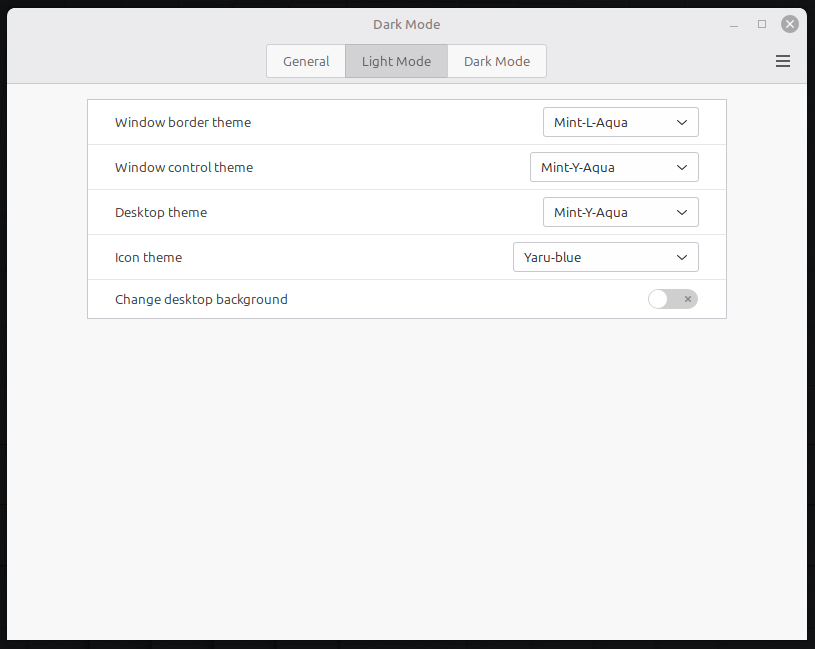Minimize the Dark Mode window
This screenshot has width=815, height=649.
click(734, 24)
